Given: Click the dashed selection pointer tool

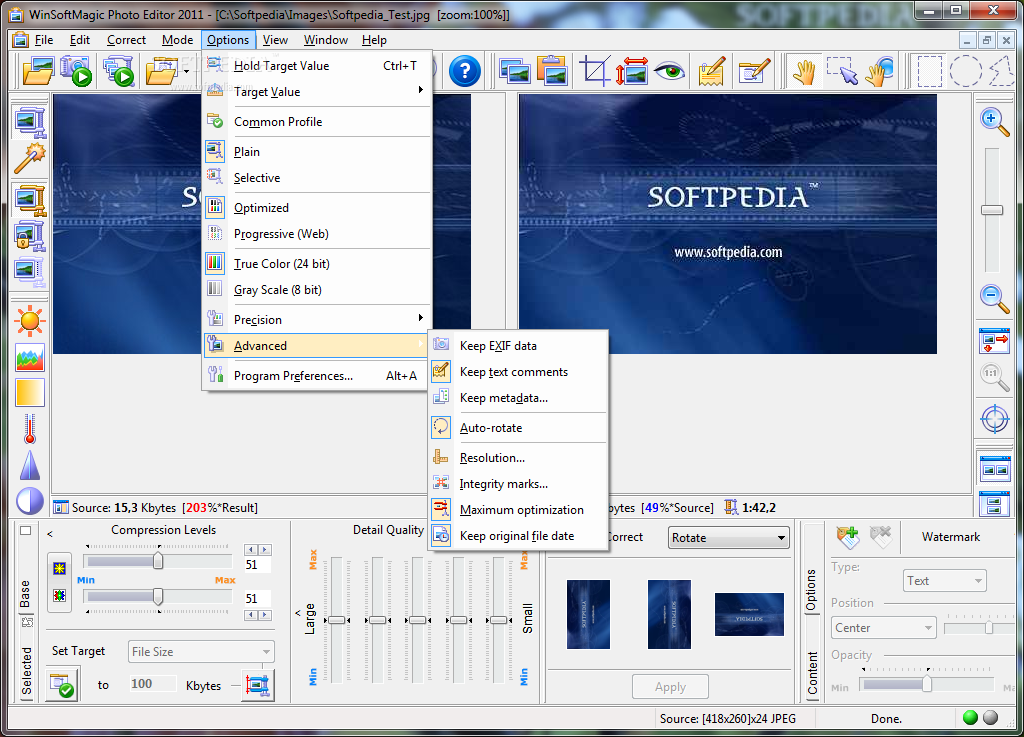Looking at the screenshot, I should click(x=842, y=71).
